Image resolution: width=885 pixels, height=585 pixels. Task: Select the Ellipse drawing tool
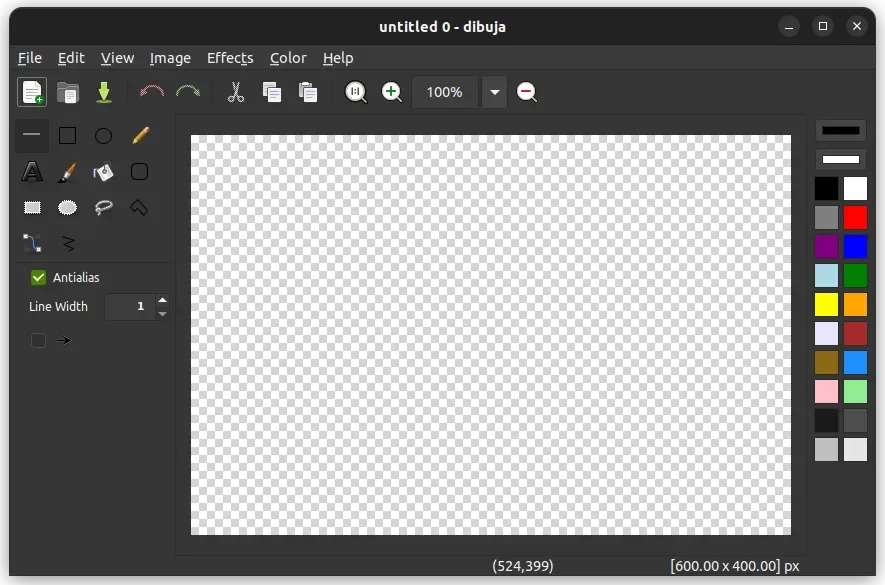tap(103, 136)
